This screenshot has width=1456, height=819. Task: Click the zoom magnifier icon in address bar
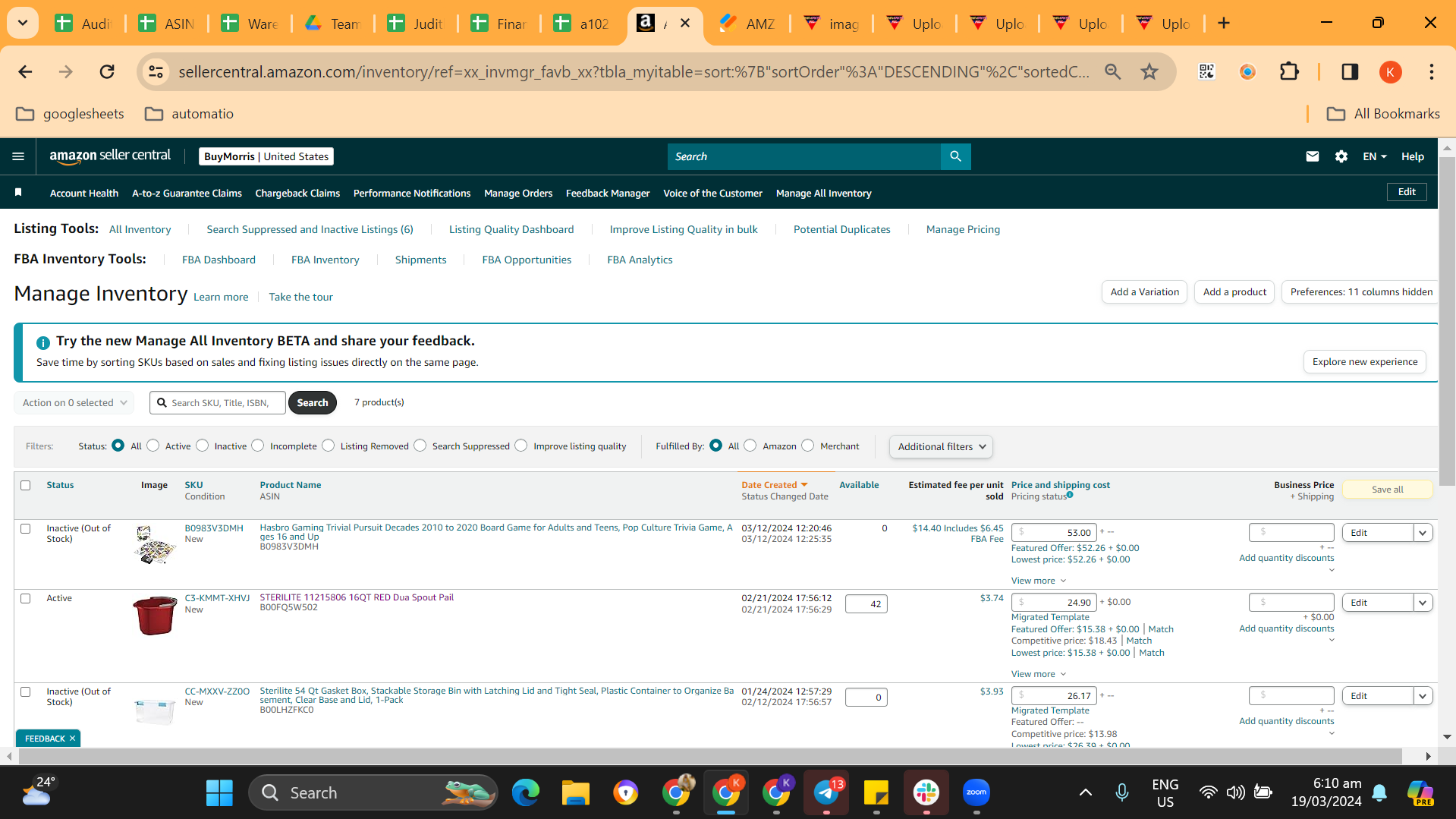coord(1112,71)
